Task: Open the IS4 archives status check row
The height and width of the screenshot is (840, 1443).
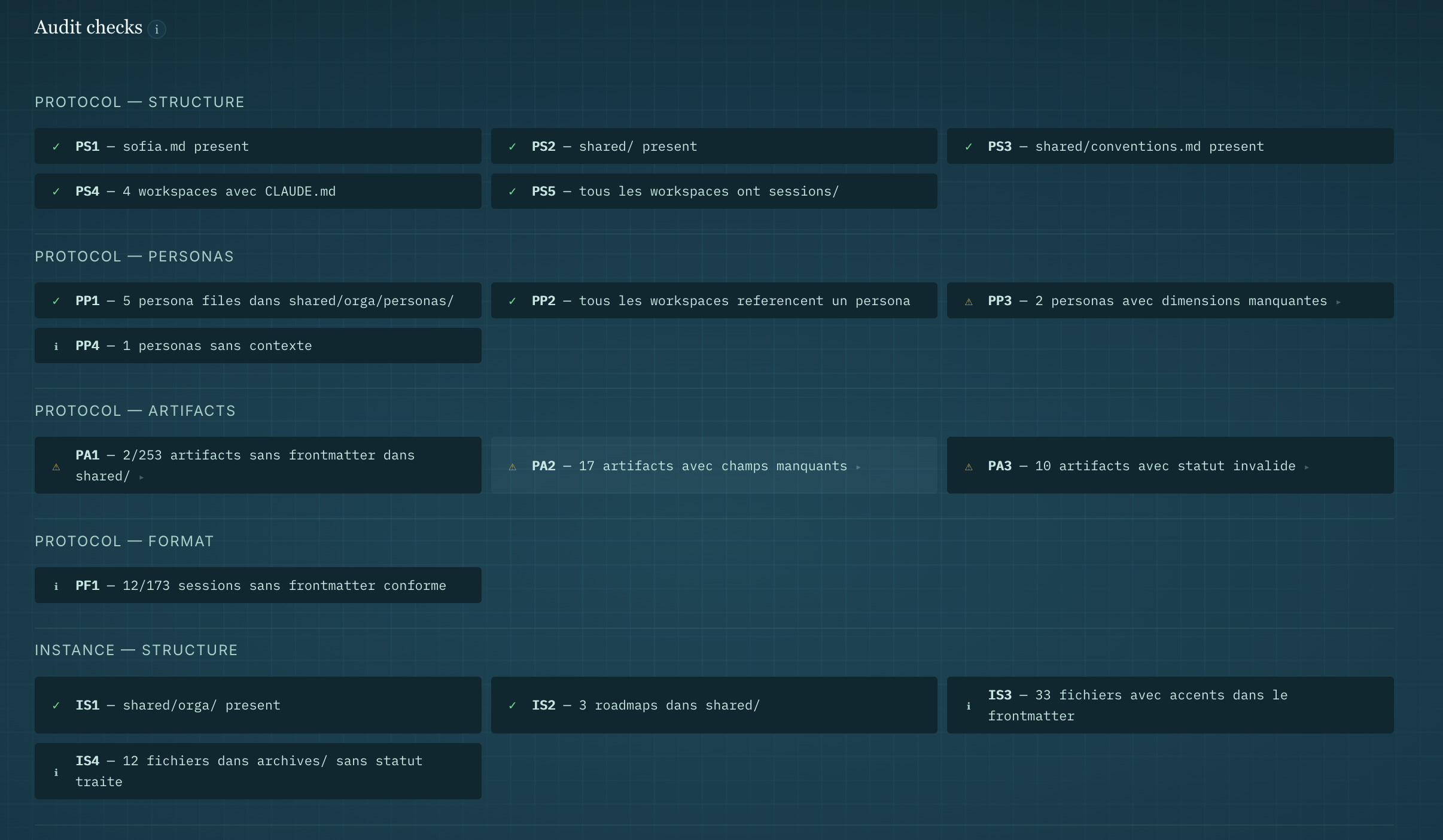Action: (258, 771)
